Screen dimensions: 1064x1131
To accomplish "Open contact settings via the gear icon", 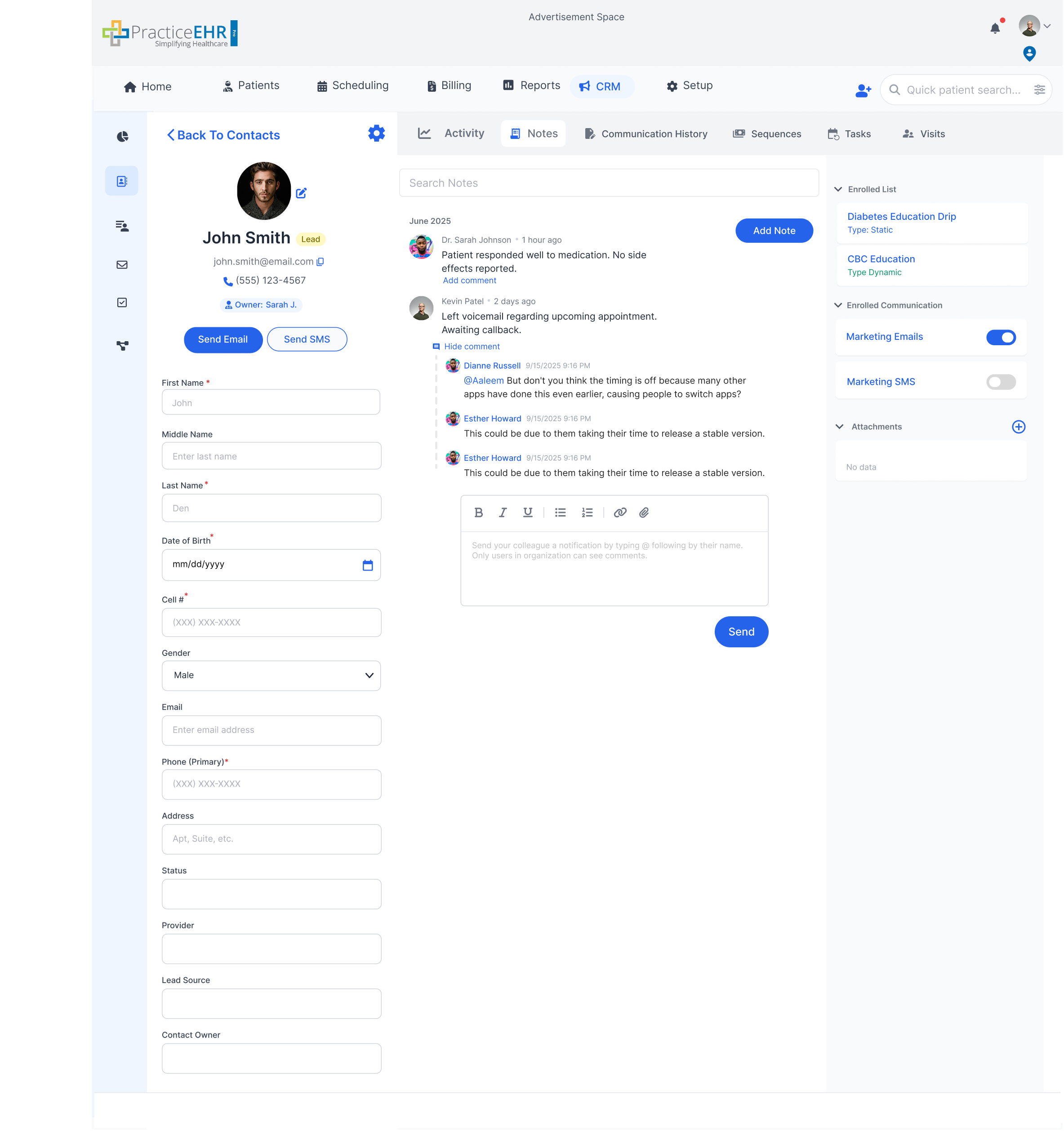I will click(375, 134).
